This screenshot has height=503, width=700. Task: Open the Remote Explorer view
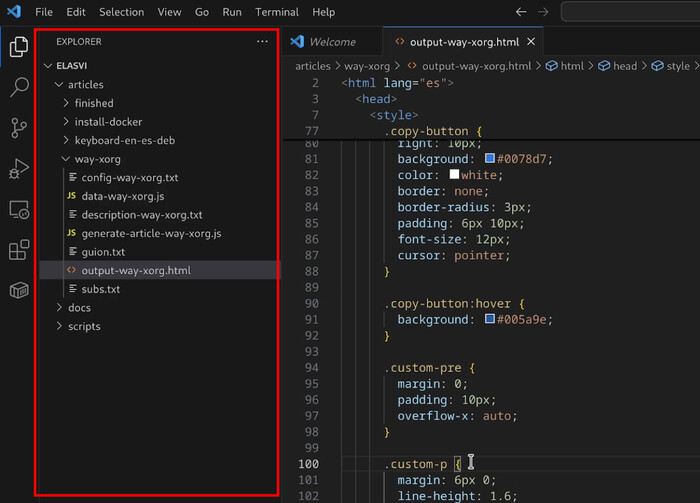pyautogui.click(x=19, y=209)
